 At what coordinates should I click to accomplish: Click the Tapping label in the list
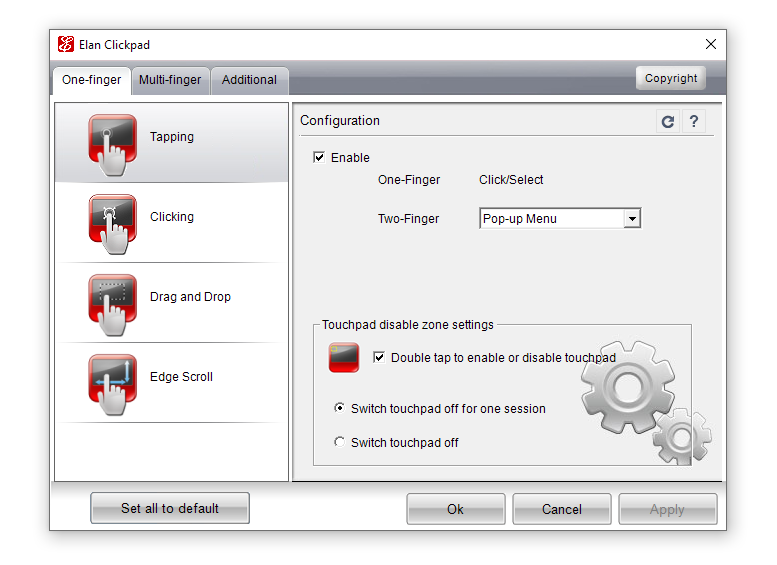tap(172, 137)
